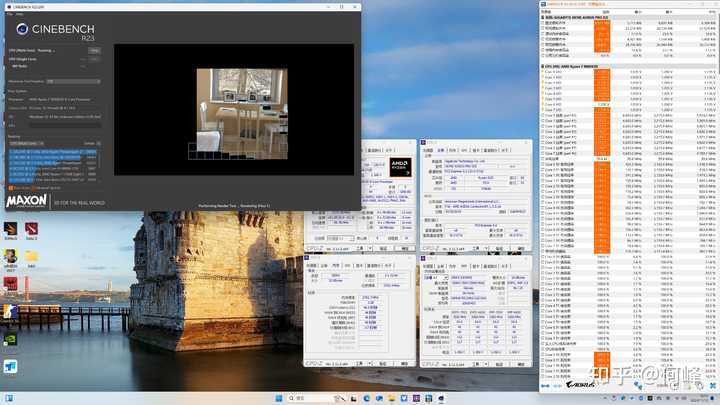Image resolution: width=720 pixels, height=405 pixels.
Task: Open the NVIDIA desktop shortcut
Action: (10, 340)
